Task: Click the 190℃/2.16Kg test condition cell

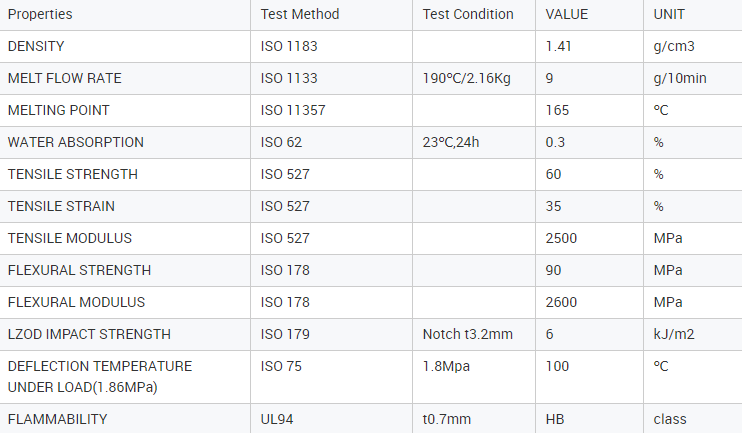Action: coord(467,78)
